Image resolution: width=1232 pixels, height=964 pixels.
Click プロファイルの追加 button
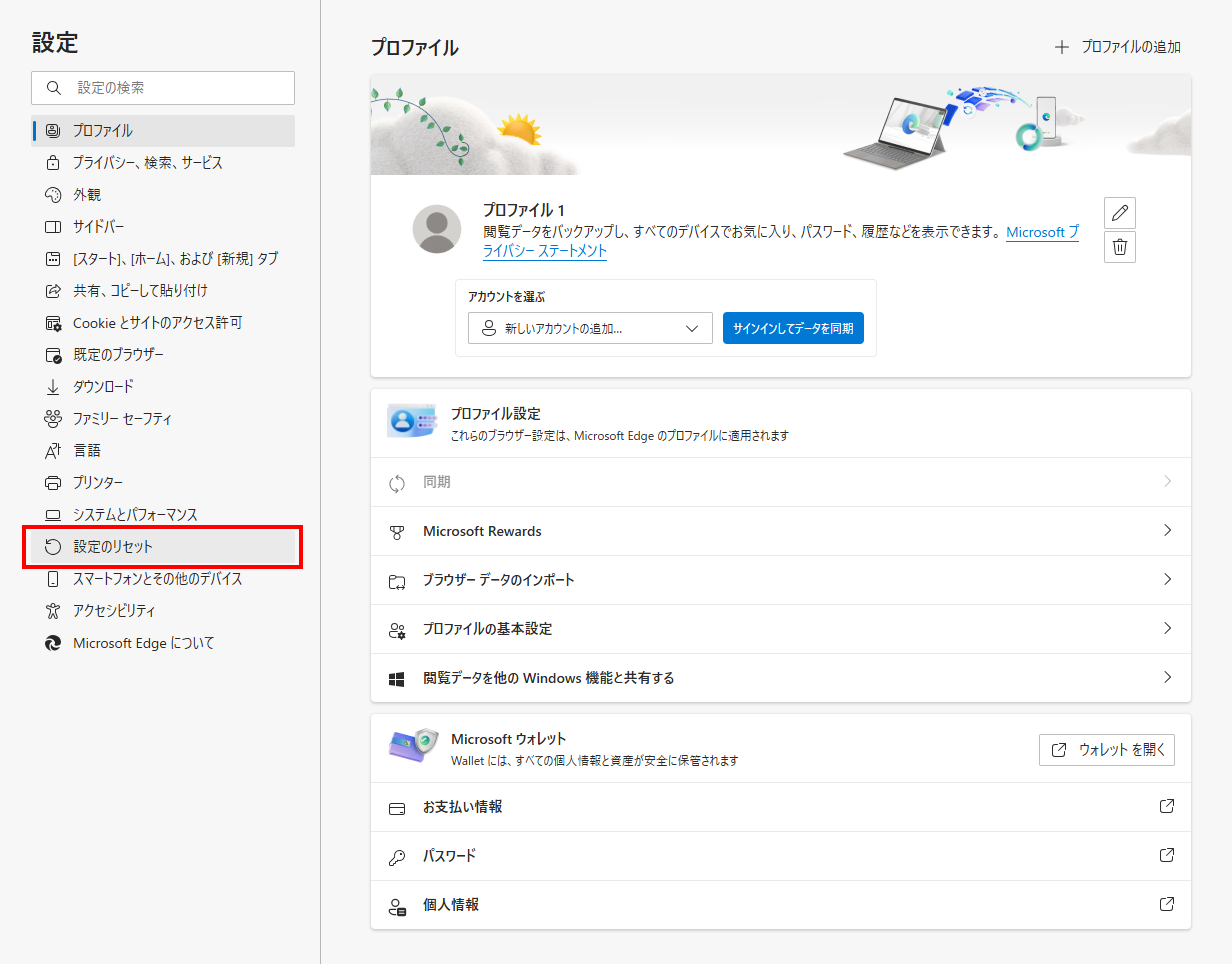(x=1118, y=47)
